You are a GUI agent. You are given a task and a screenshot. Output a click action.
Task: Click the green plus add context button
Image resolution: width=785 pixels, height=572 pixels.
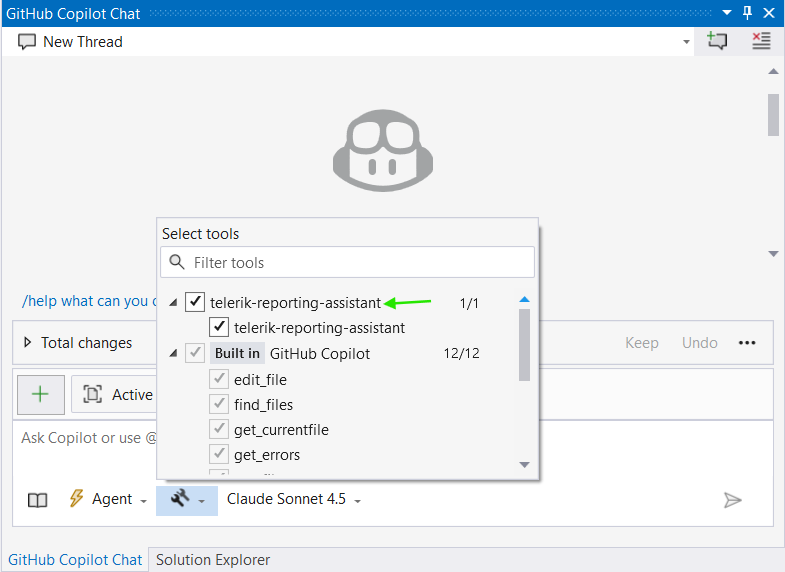(x=41, y=394)
